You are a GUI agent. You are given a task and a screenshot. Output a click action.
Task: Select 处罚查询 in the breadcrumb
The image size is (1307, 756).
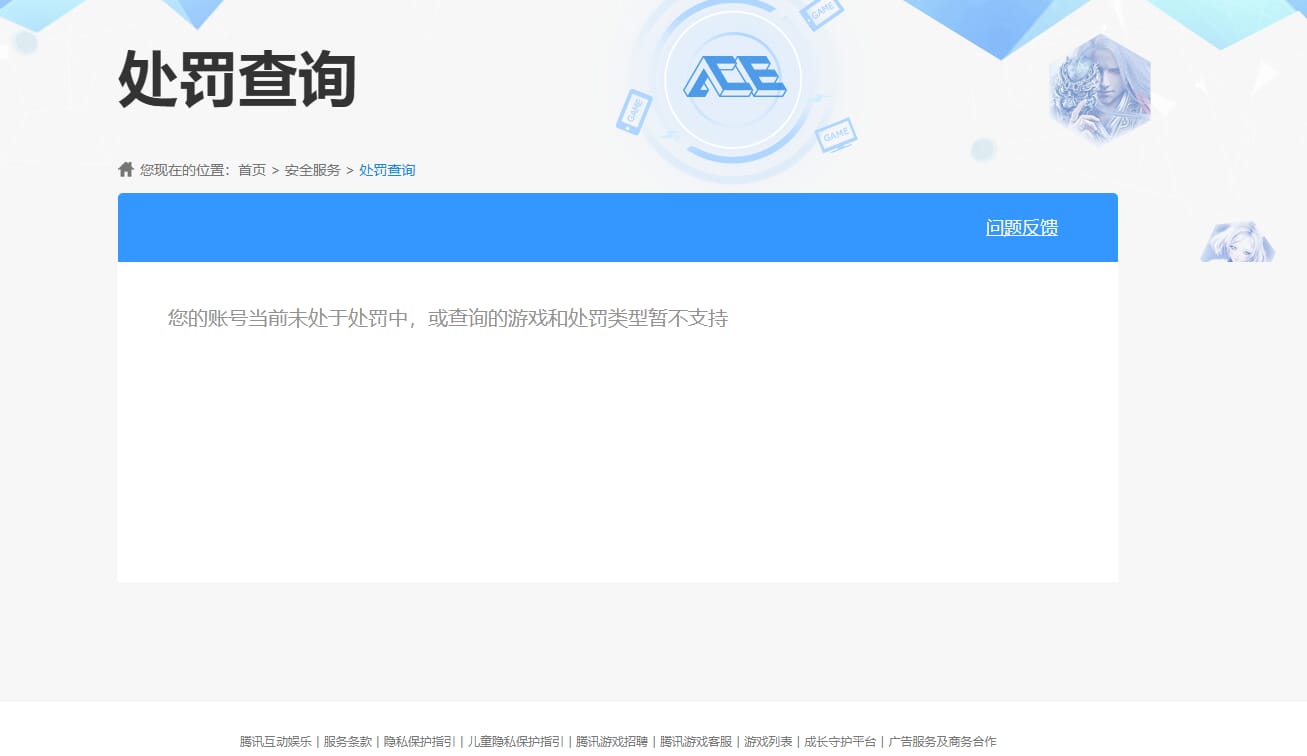pos(387,170)
